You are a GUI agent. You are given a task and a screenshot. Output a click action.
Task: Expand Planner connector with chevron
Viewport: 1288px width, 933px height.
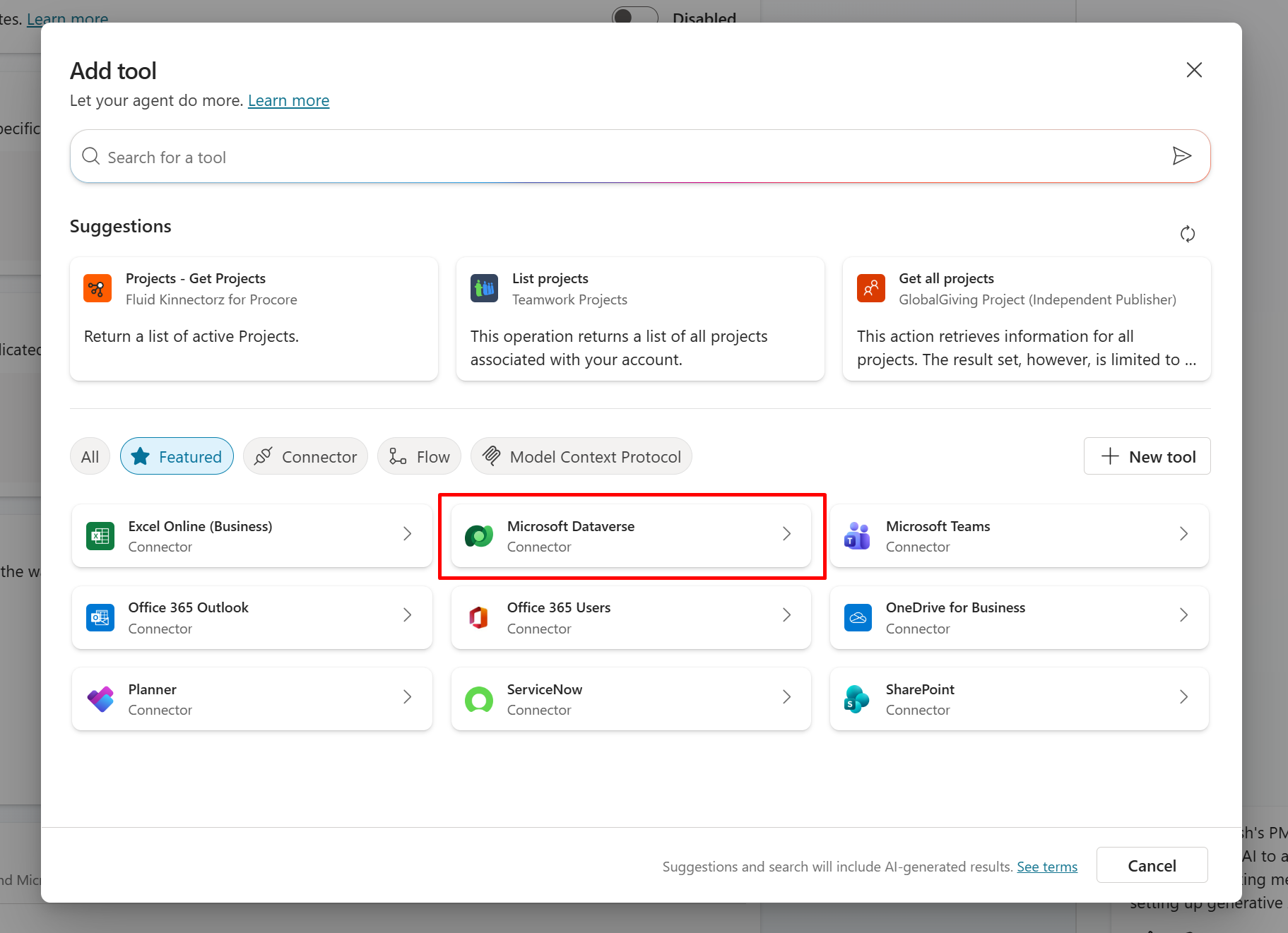(407, 697)
